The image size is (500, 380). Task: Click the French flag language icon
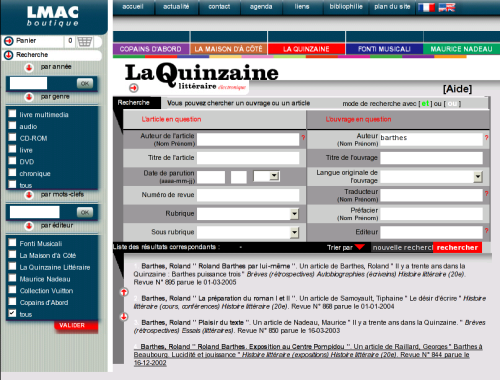(426, 7)
